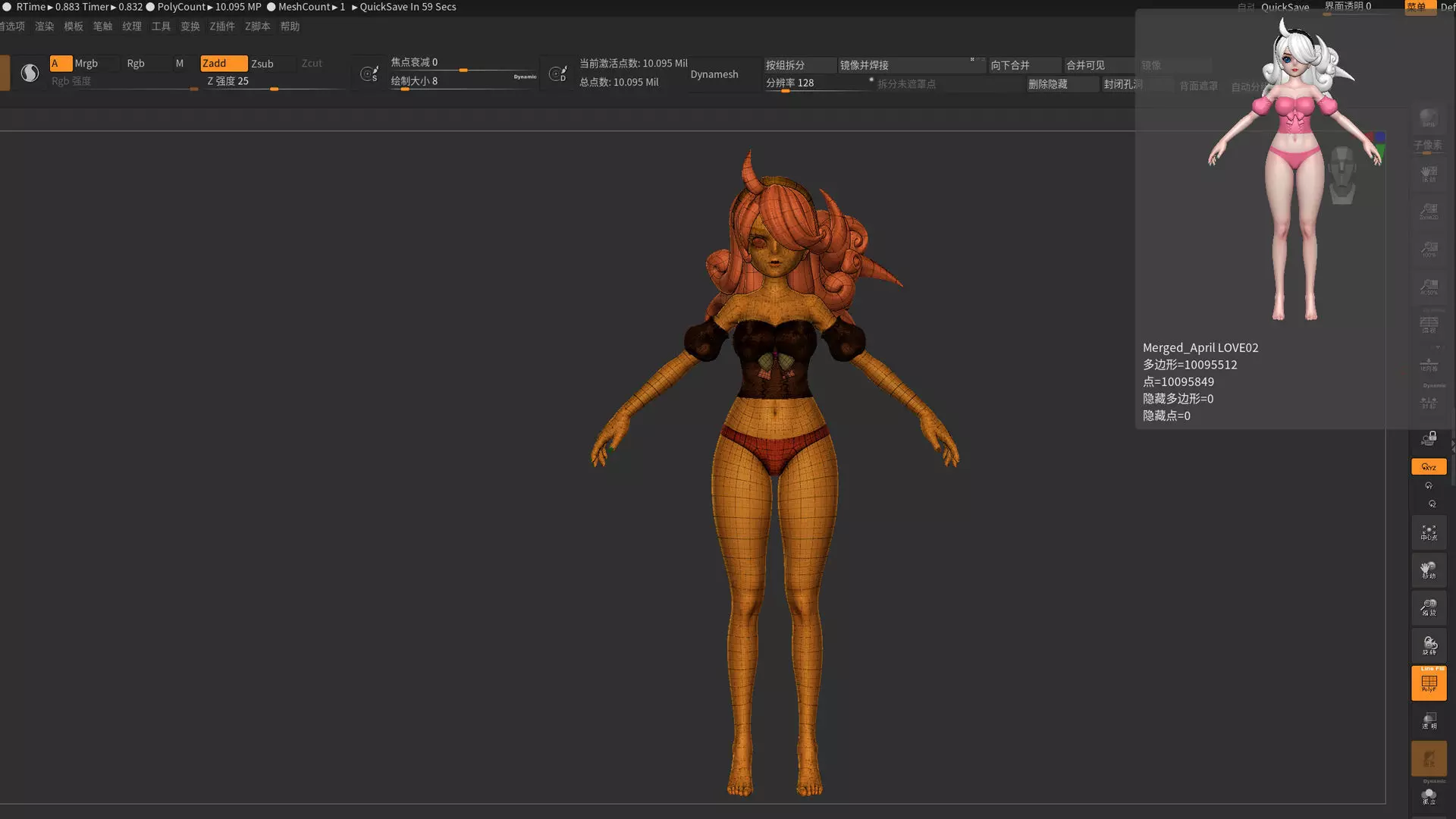Image resolution: width=1456 pixels, height=819 pixels.
Task: Toggle the perspective grid icon
Action: (1429, 325)
